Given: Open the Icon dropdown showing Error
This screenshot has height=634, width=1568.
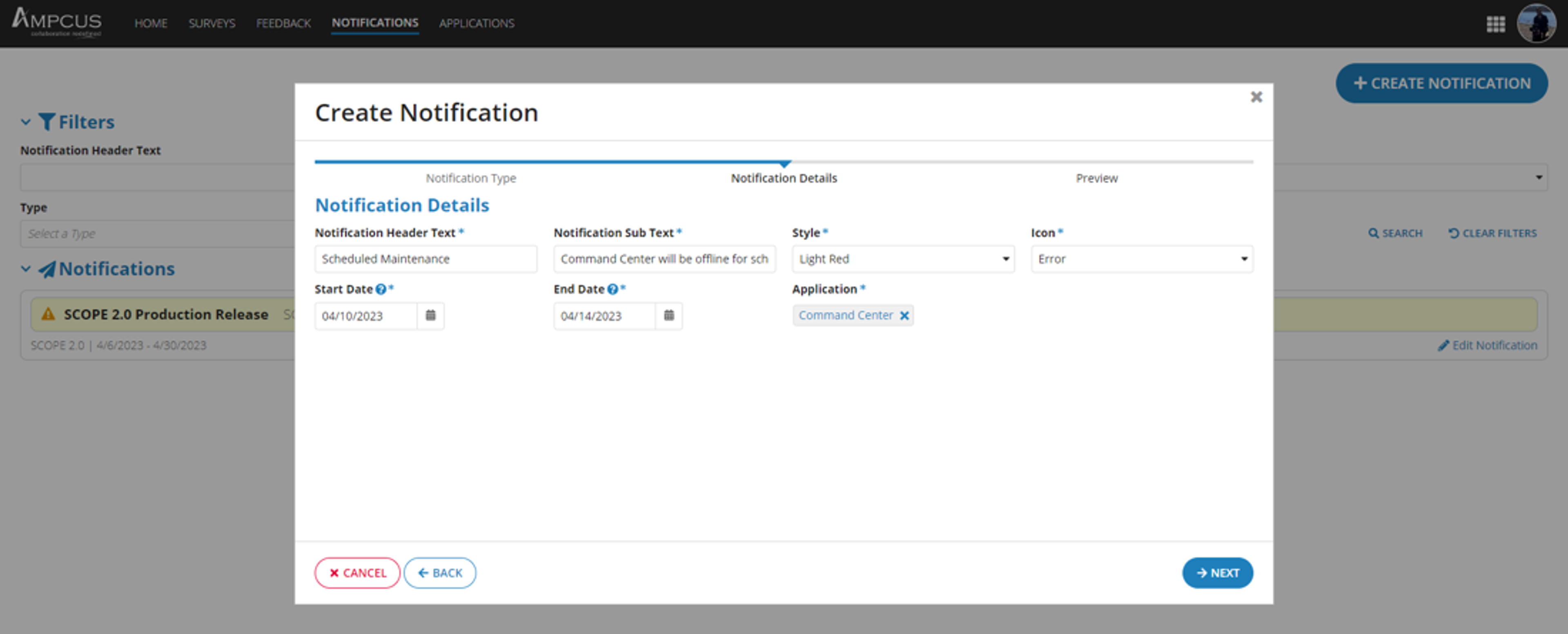Looking at the screenshot, I should [1142, 258].
